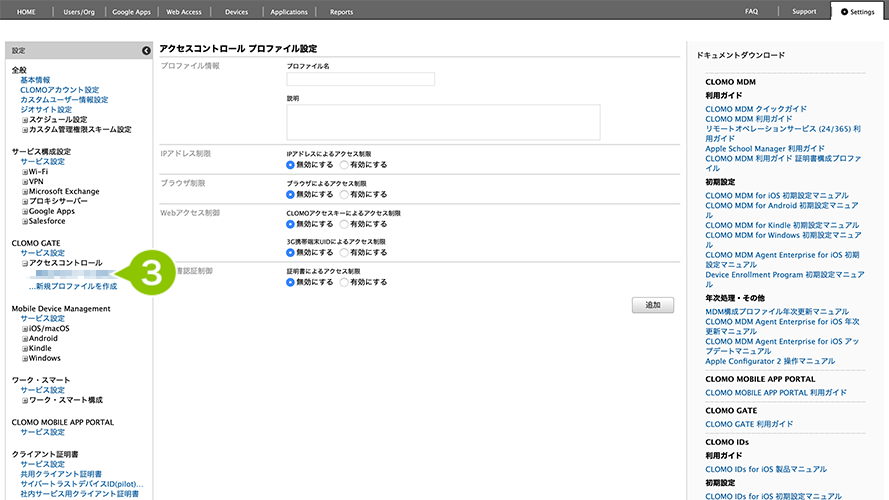Focus the プロファイル名 input field

361,79
